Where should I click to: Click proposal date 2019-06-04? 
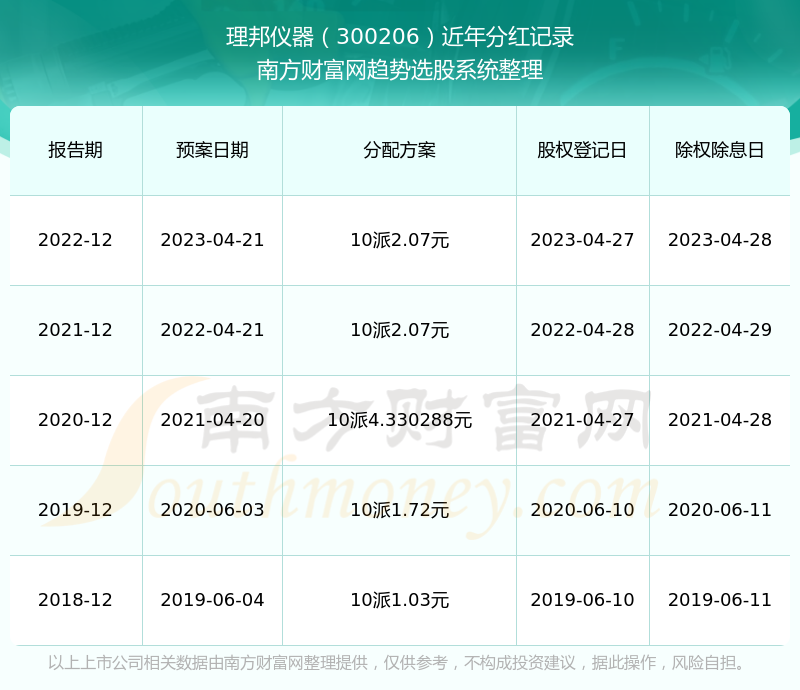coord(212,600)
